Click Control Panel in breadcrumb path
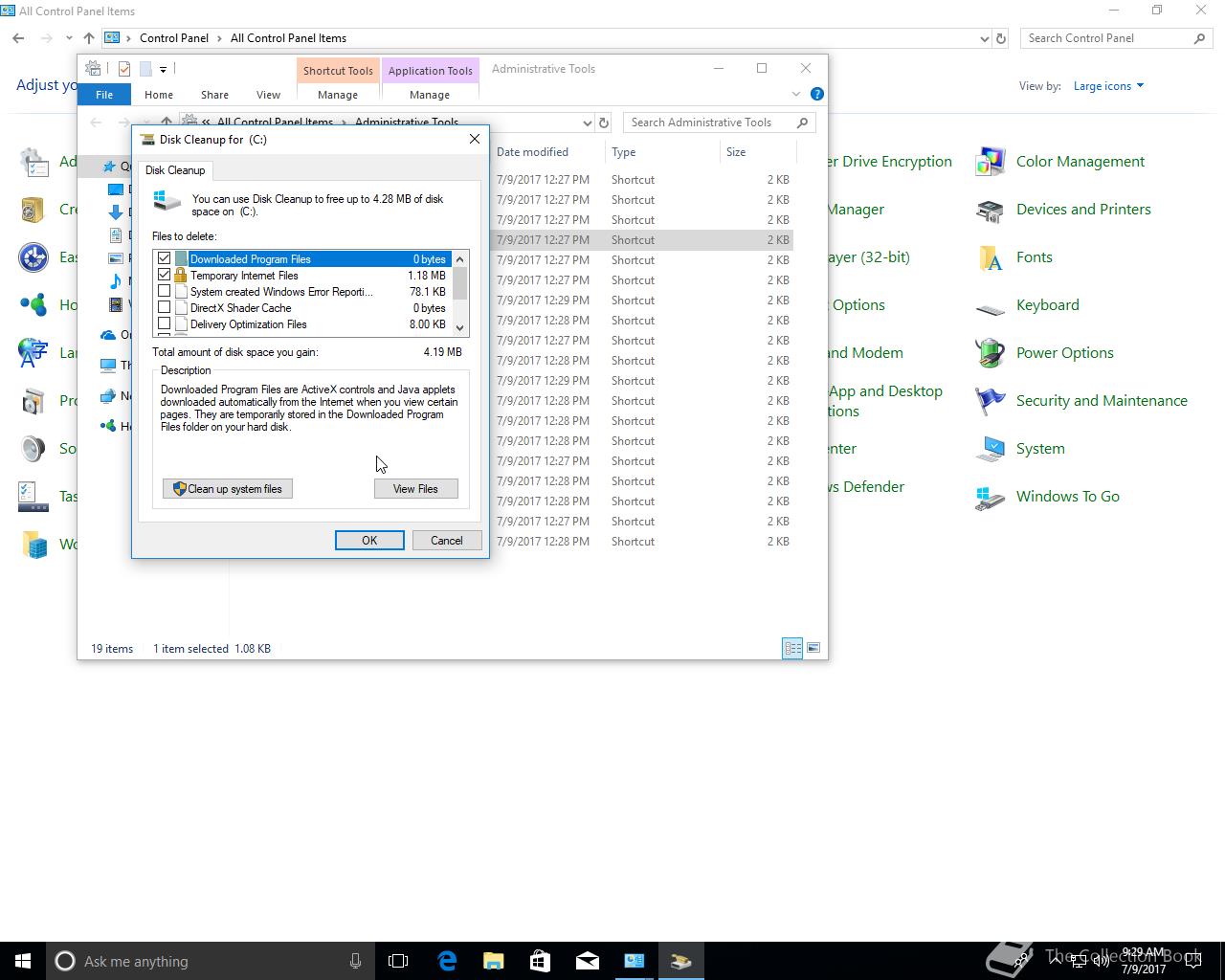The width and height of the screenshot is (1225, 980). pos(174,38)
